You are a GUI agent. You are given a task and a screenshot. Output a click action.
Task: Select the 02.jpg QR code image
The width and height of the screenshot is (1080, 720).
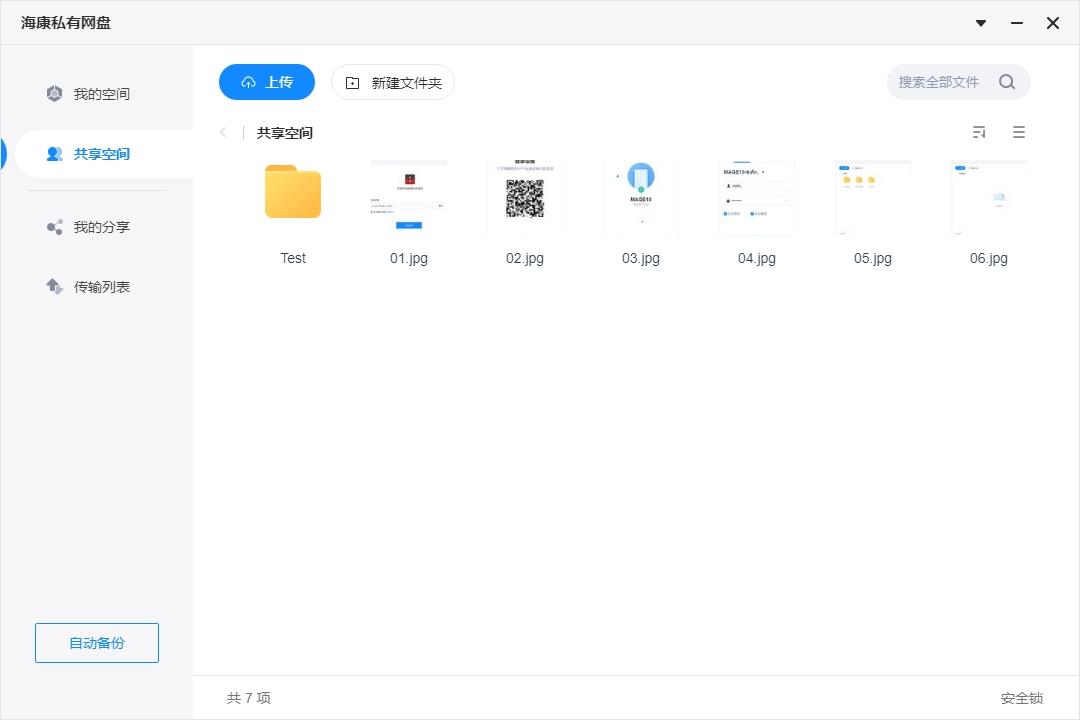[x=524, y=197]
